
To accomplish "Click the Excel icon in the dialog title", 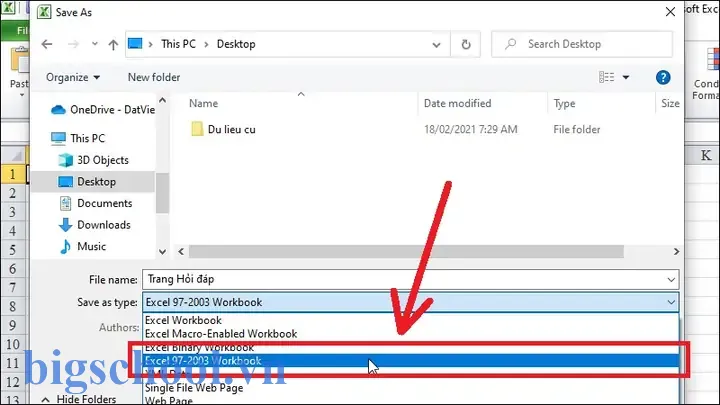I will 44,12.
